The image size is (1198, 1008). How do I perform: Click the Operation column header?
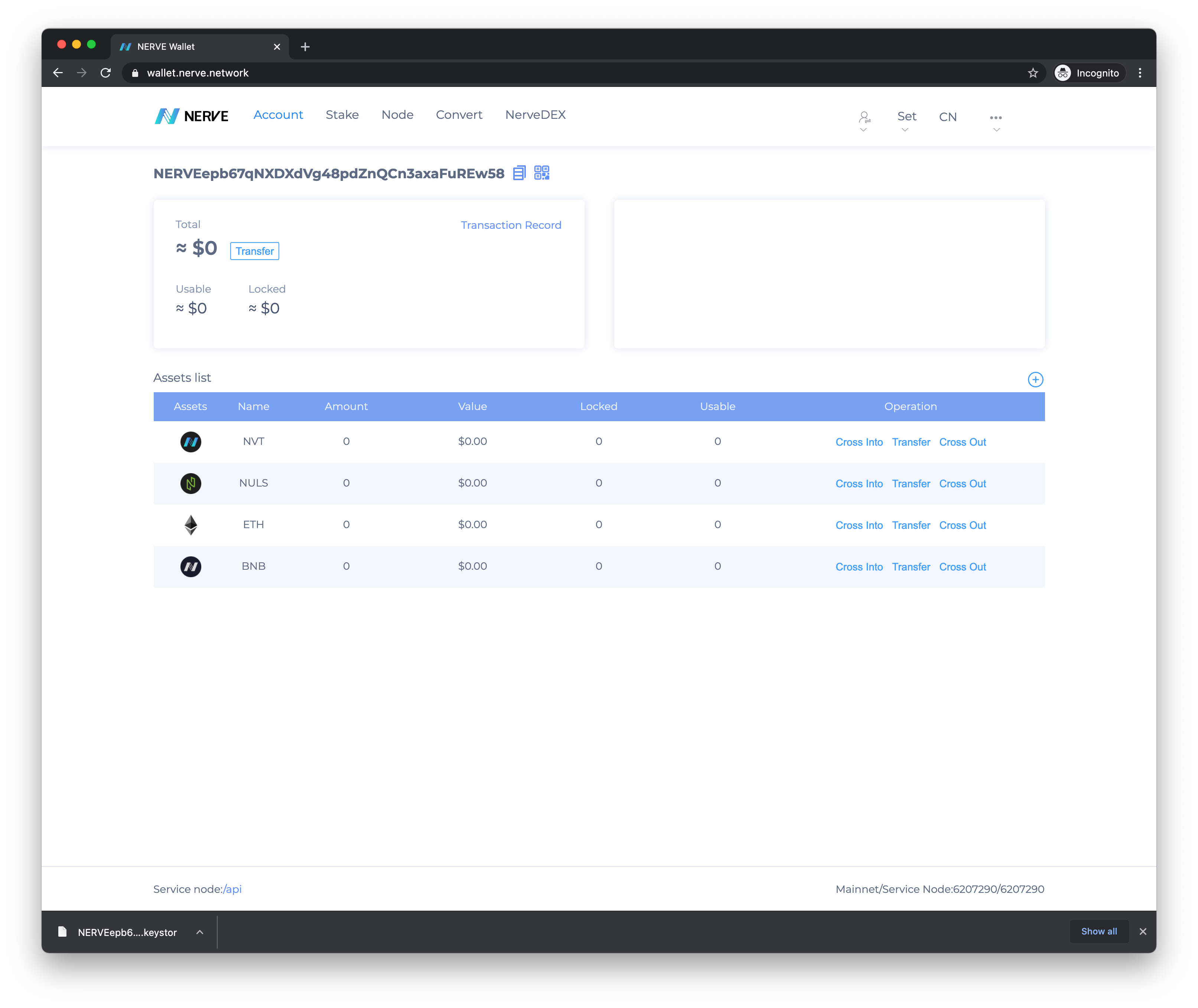pyautogui.click(x=911, y=406)
